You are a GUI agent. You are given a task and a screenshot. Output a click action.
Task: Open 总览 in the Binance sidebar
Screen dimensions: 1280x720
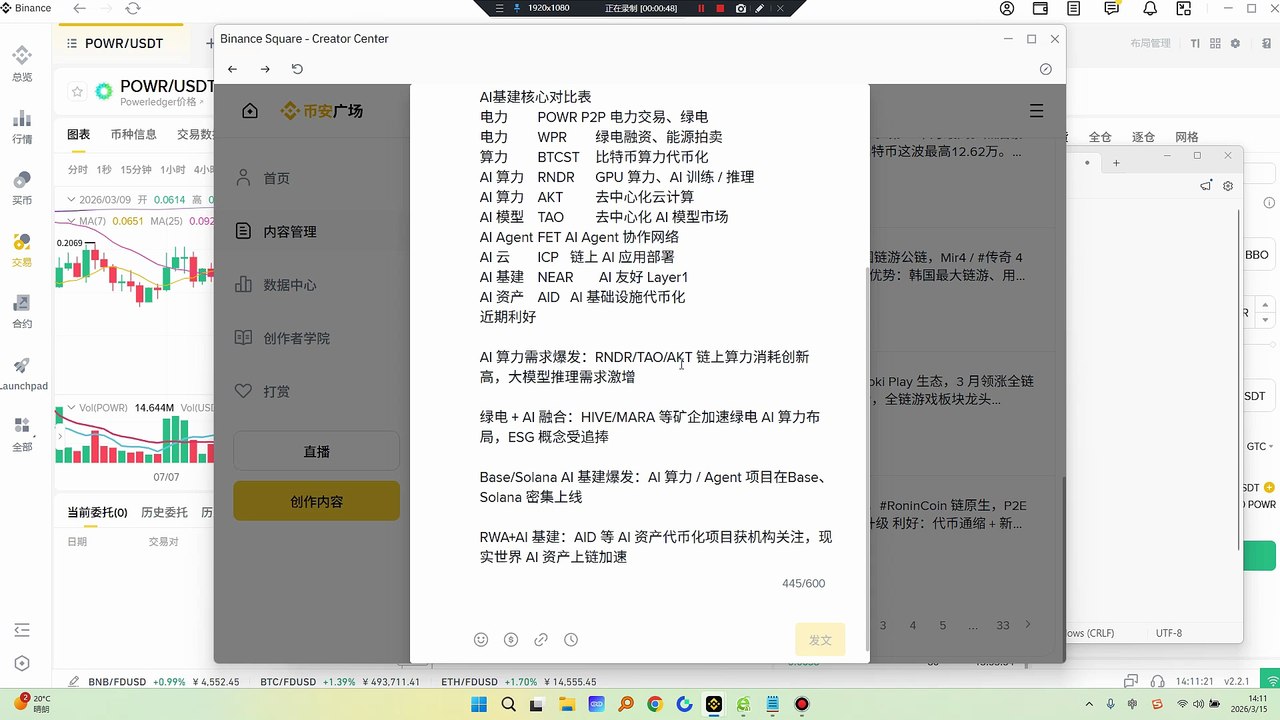[x=22, y=63]
